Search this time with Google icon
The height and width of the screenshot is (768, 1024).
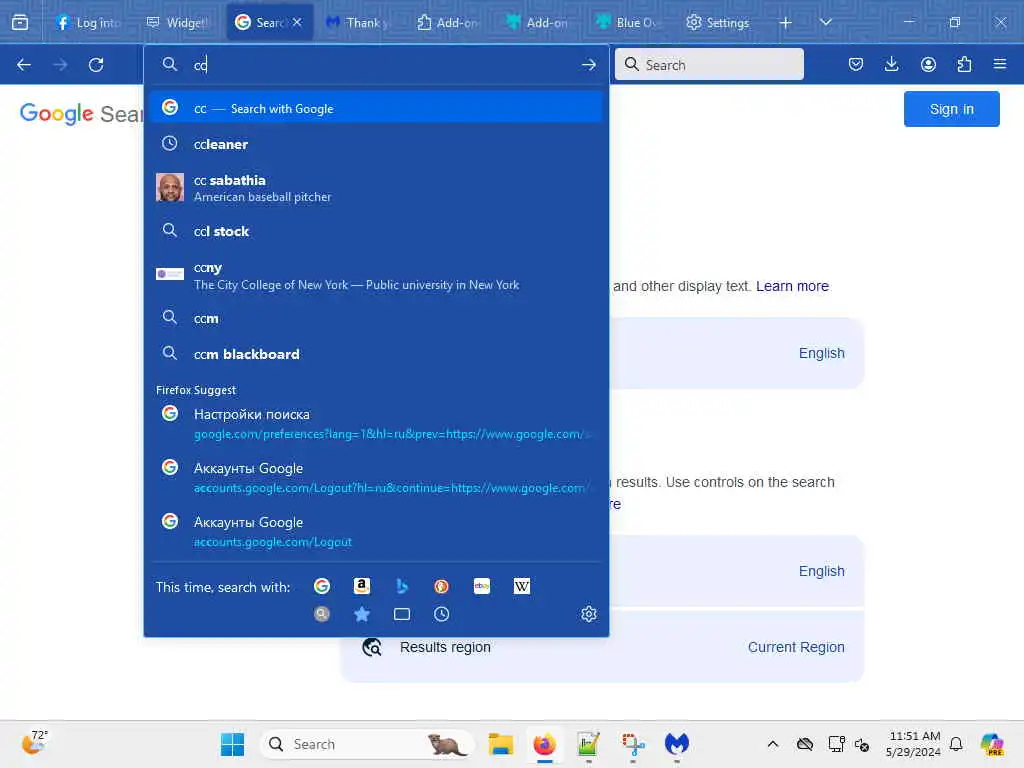point(321,586)
